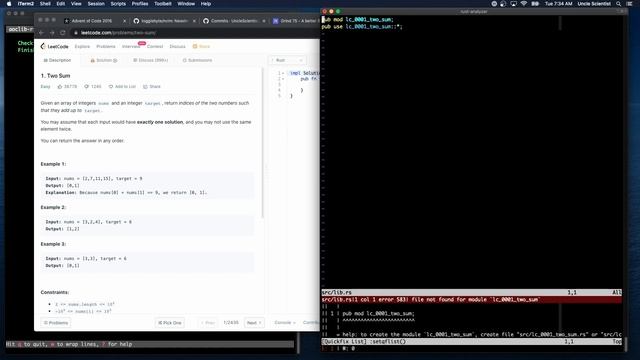The image size is (640, 360).
Task: Click the AirPlay display icon
Action: pos(513,4)
